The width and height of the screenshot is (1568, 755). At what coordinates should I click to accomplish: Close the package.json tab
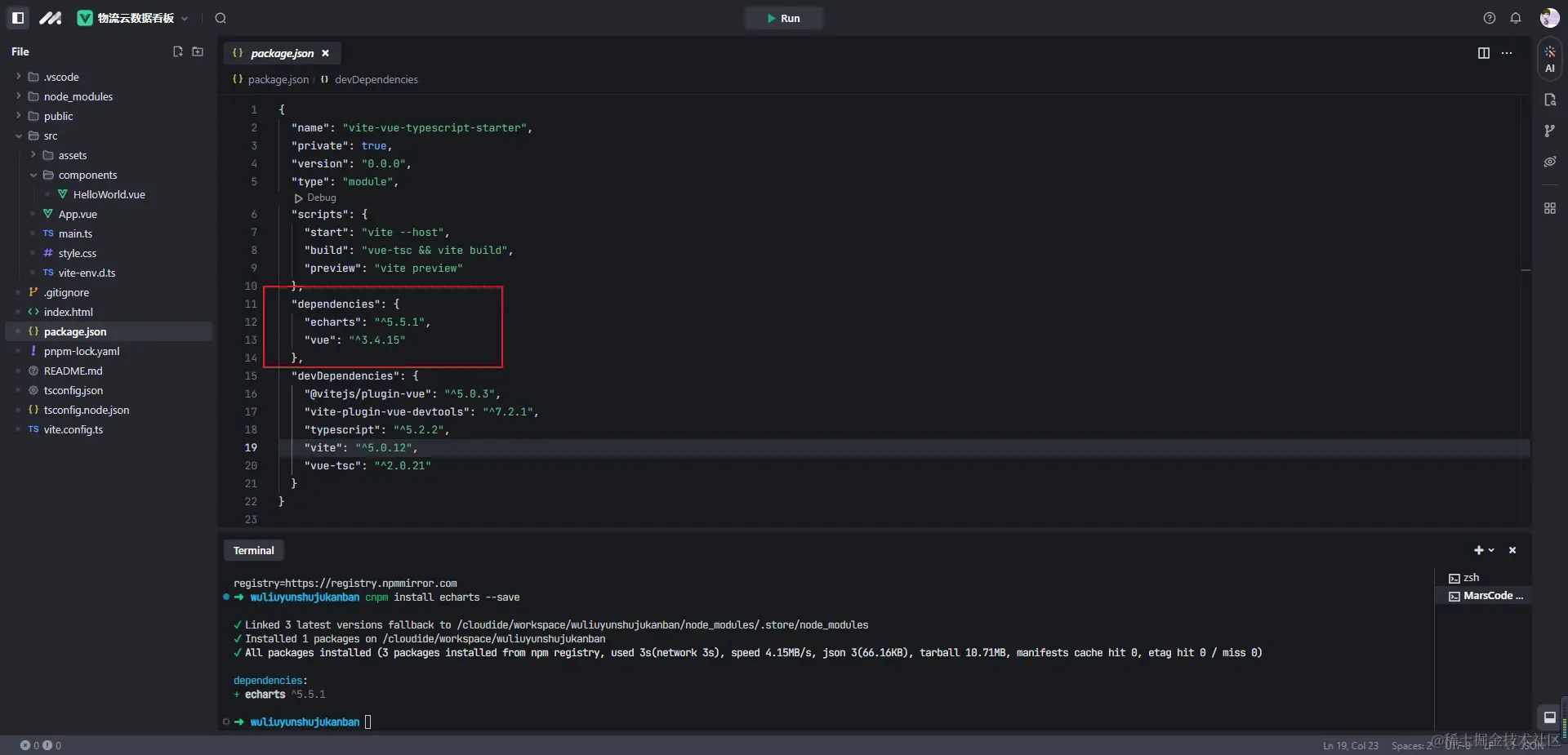(x=325, y=53)
